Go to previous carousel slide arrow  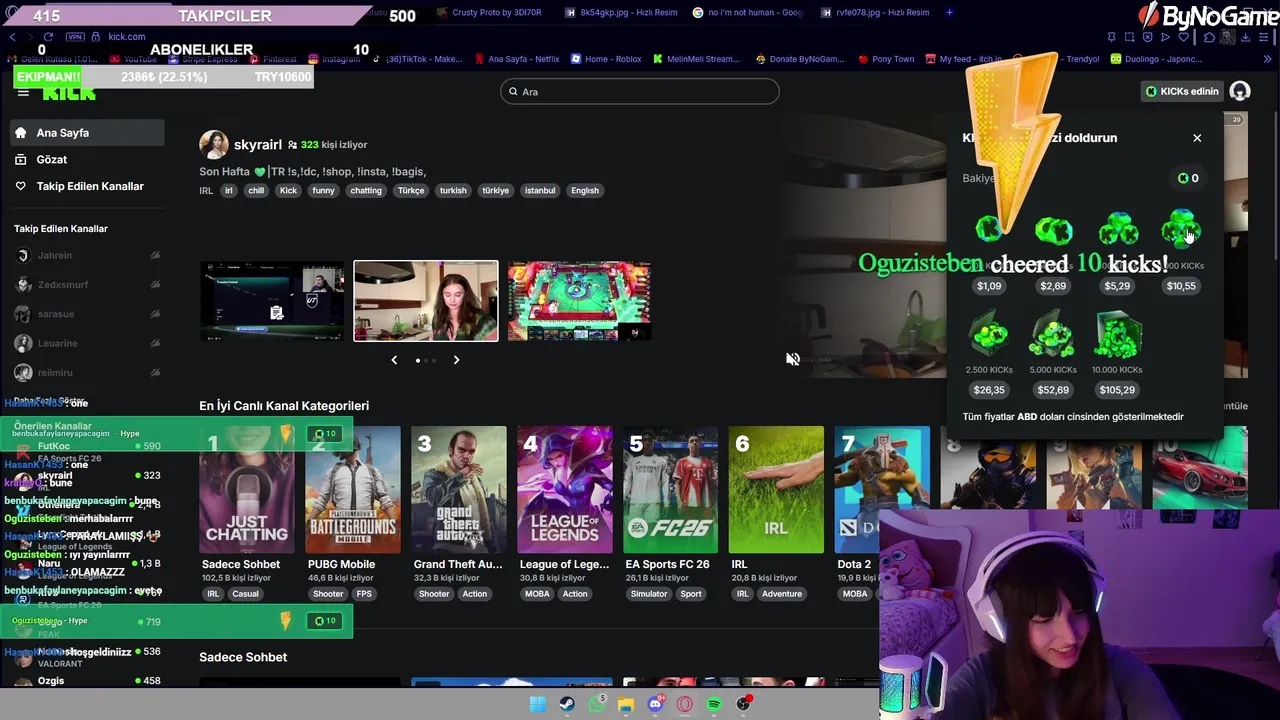(394, 360)
